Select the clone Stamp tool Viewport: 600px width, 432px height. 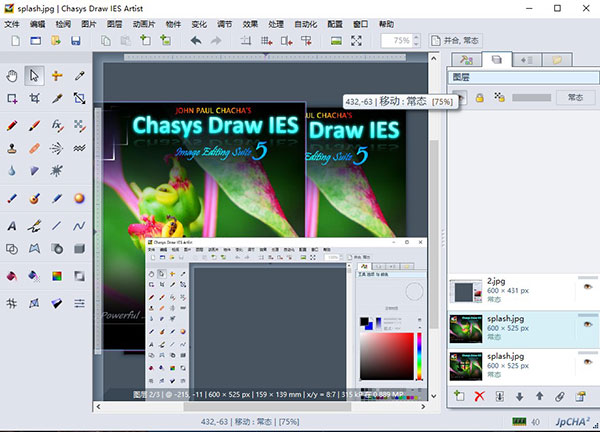click(x=12, y=148)
